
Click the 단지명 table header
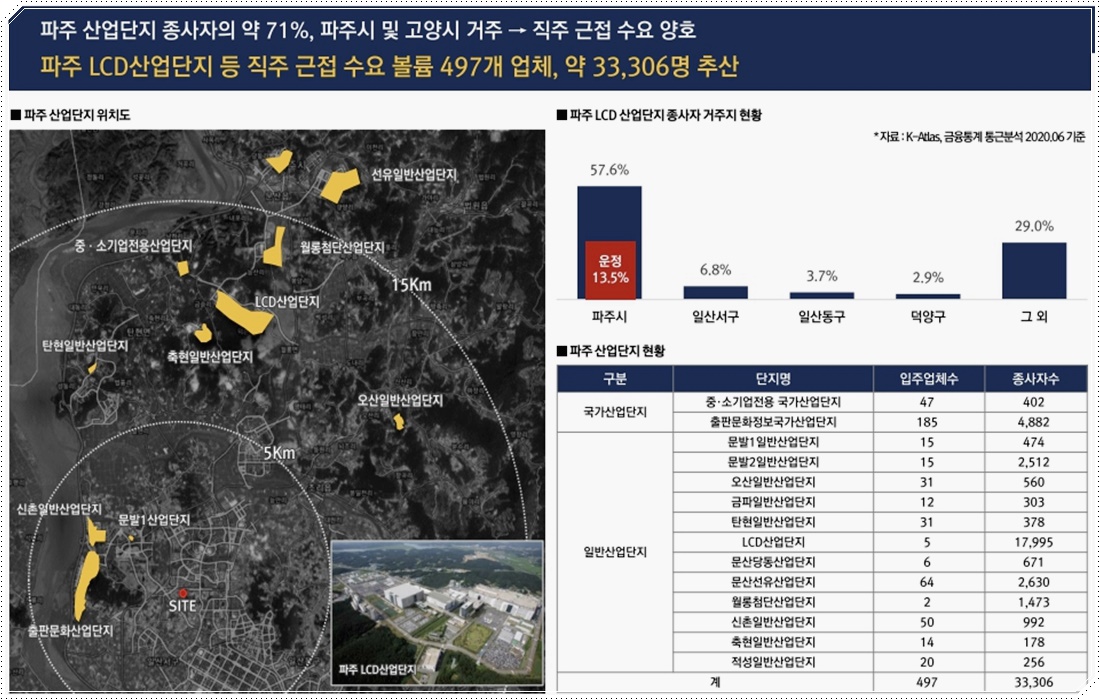pos(773,379)
